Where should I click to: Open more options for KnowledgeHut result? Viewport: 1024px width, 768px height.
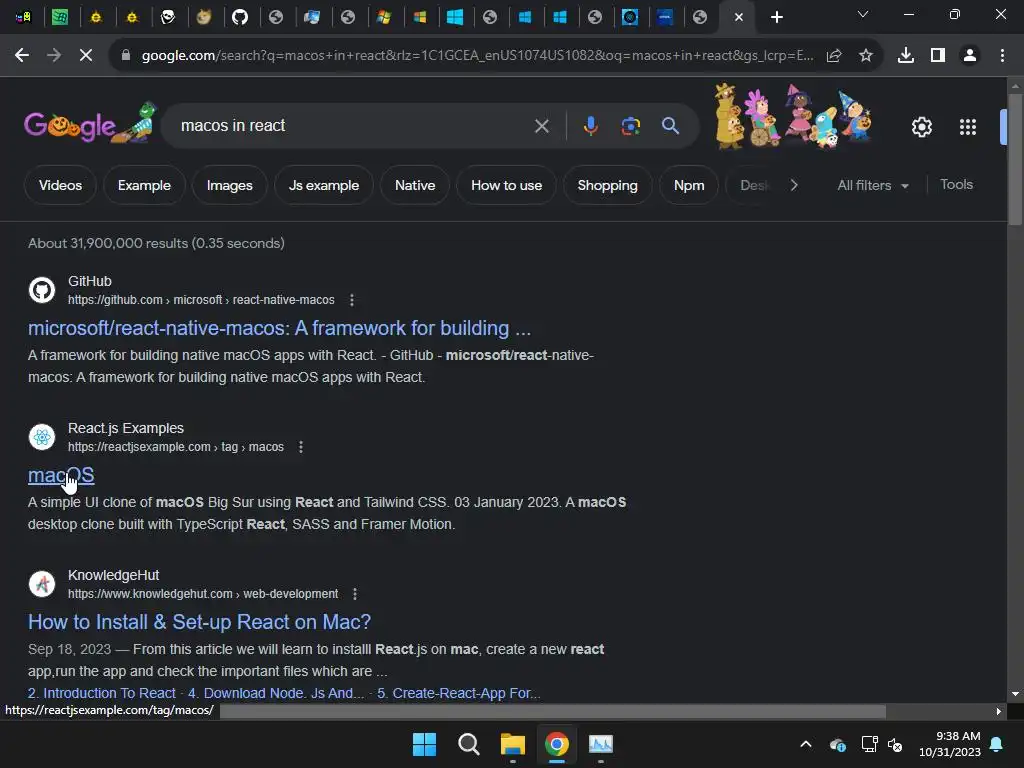355,594
